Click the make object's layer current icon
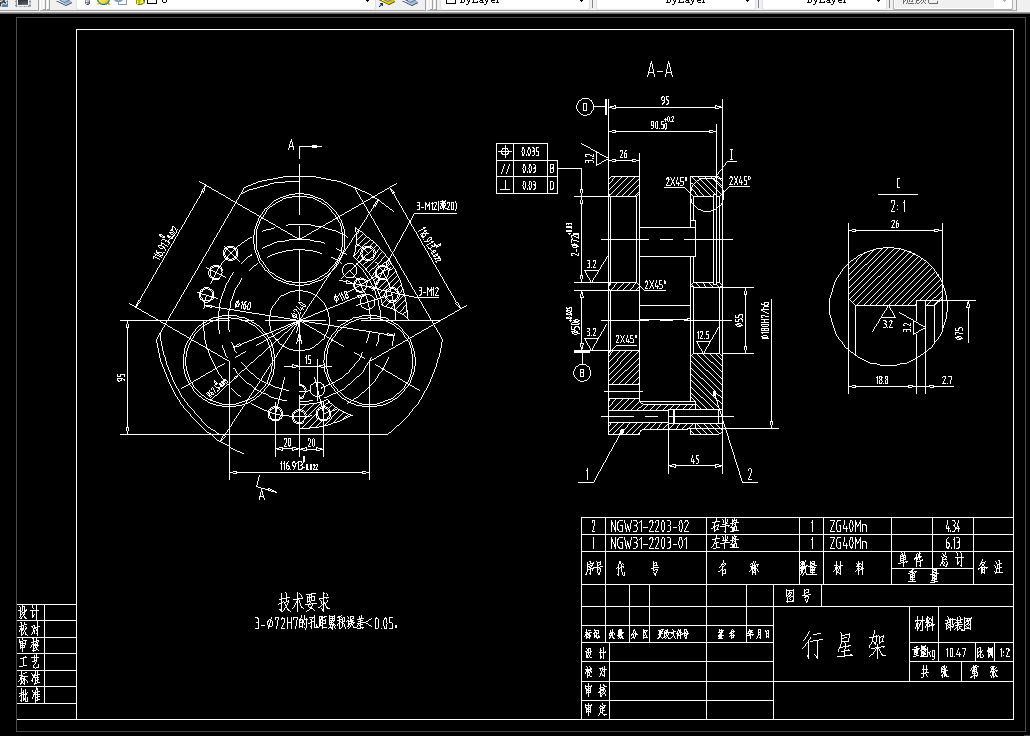The image size is (1030, 736). tap(388, 3)
